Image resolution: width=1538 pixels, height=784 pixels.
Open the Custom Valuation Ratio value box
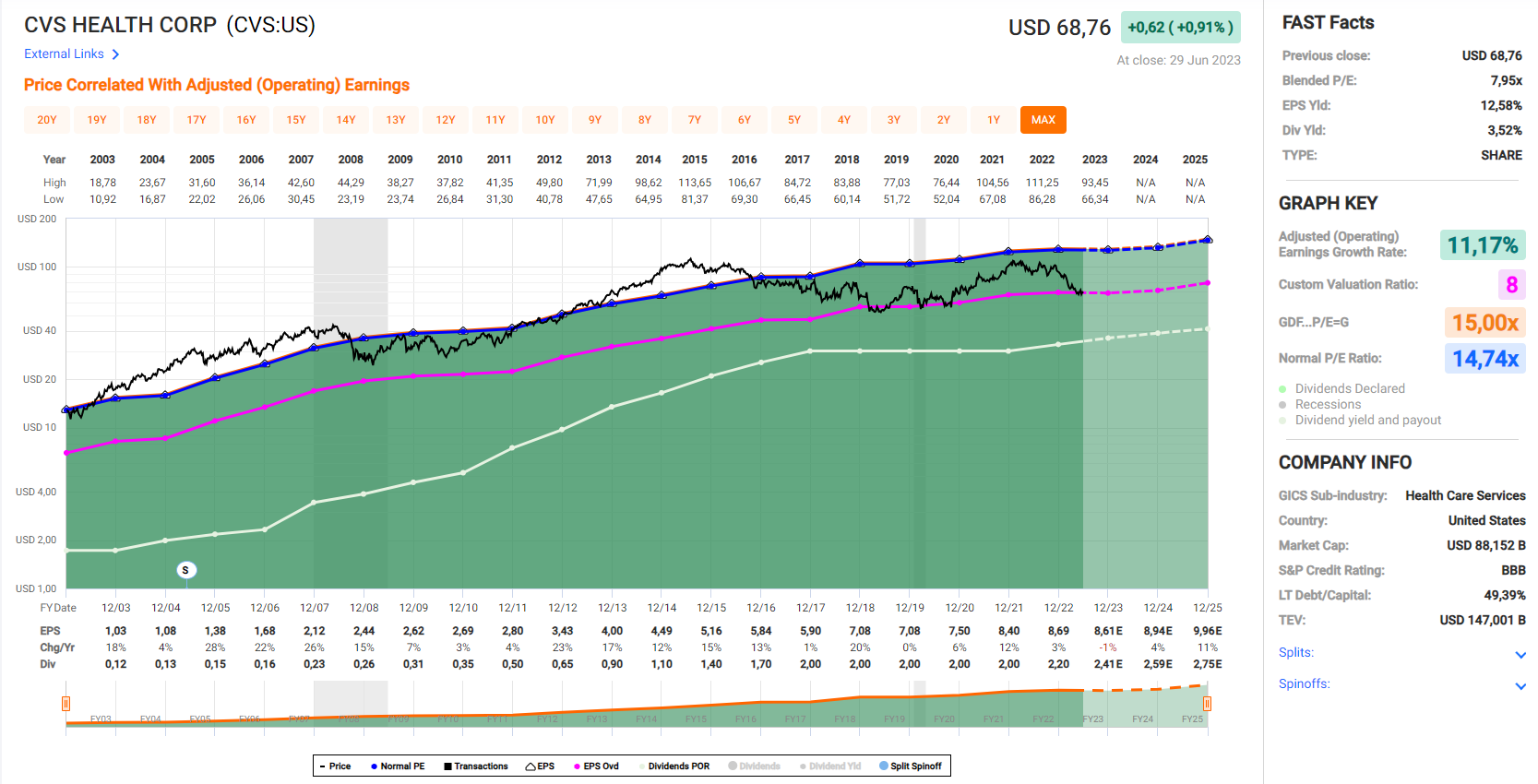point(1511,285)
